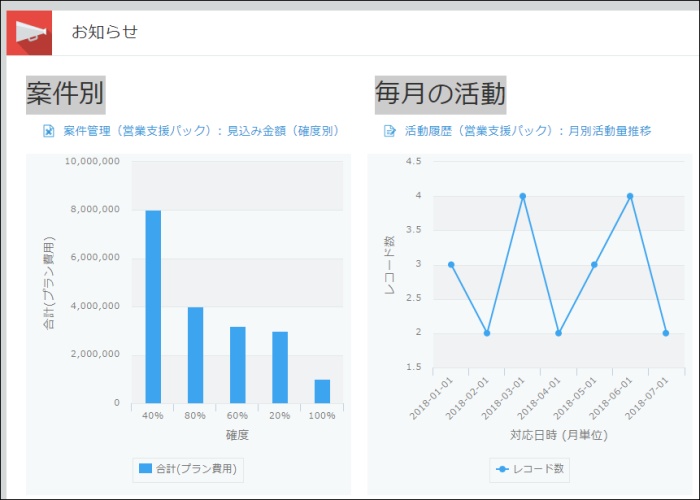Screen dimensions: 700x500
Task: Click the red megaphone announcement icon
Action: click(29, 32)
